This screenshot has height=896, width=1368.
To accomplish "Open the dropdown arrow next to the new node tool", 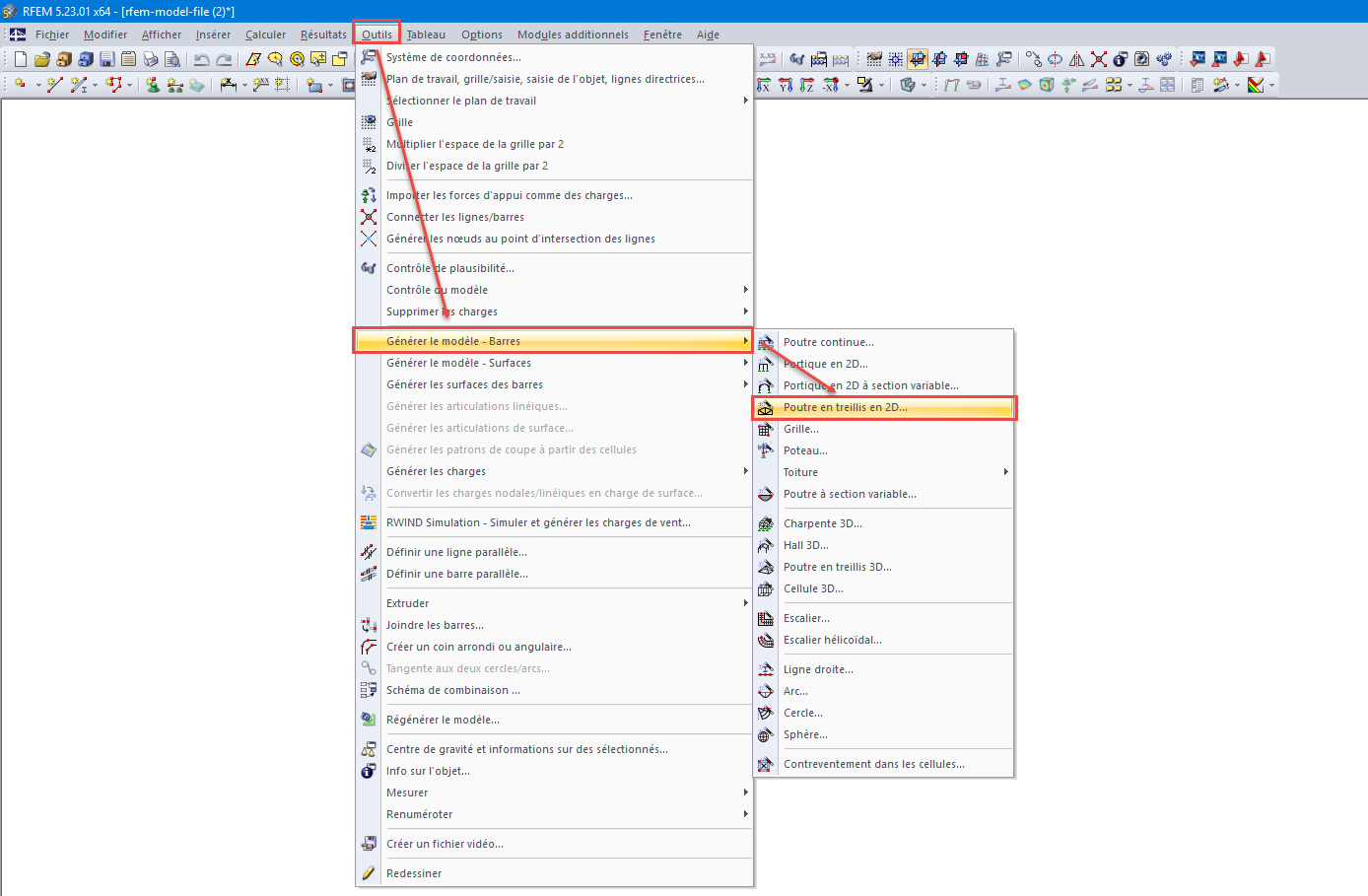I will pyautogui.click(x=38, y=85).
